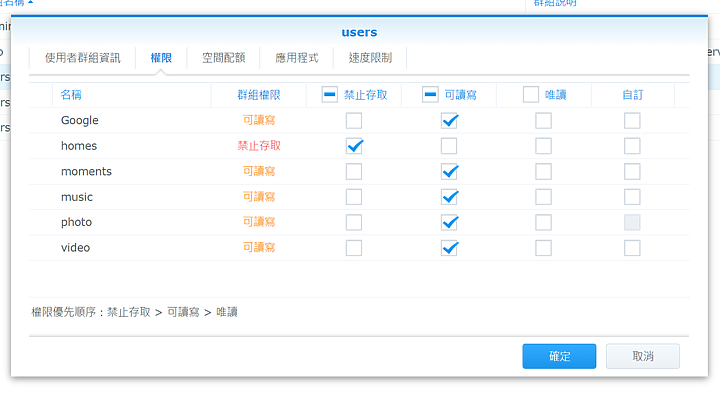Click the 權限優先順序 note text
This screenshot has height=397, width=720.
(x=134, y=312)
